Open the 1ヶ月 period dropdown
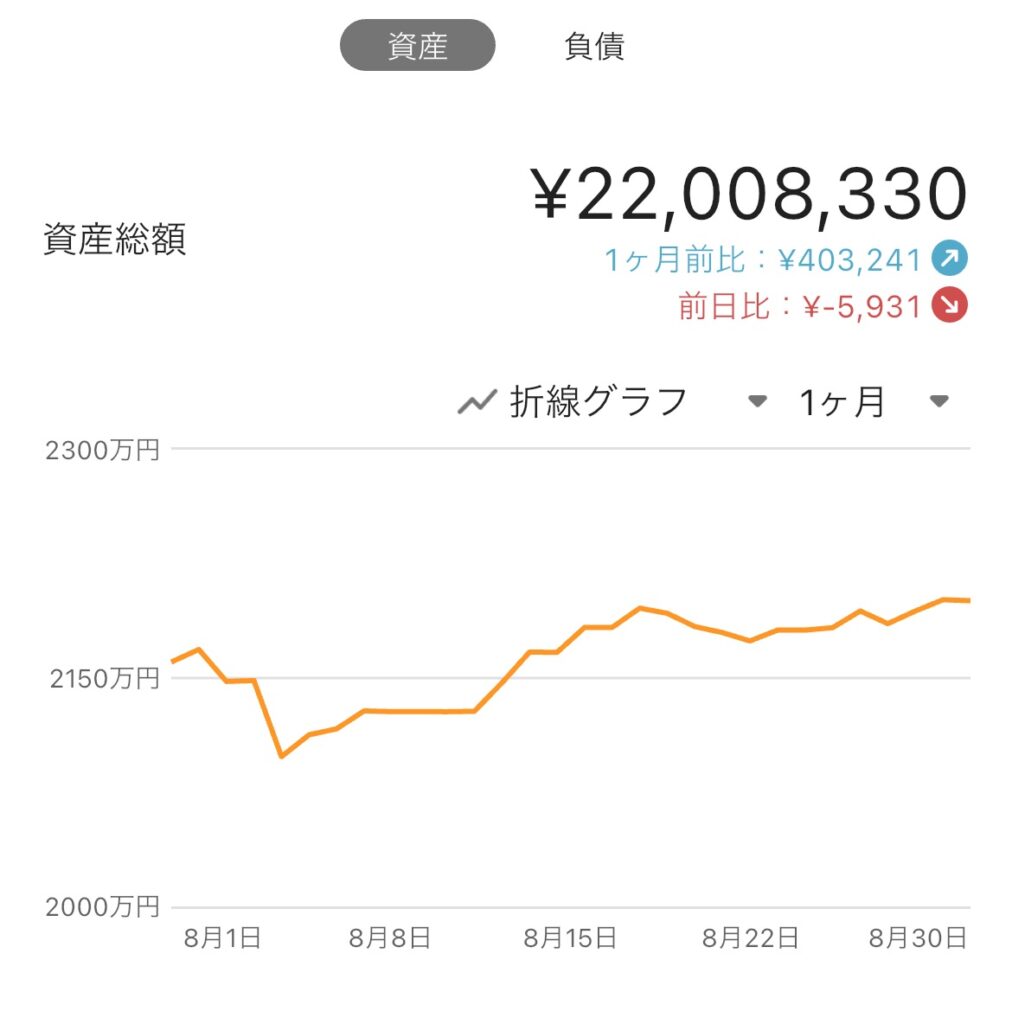The image size is (1012, 1024). click(841, 402)
